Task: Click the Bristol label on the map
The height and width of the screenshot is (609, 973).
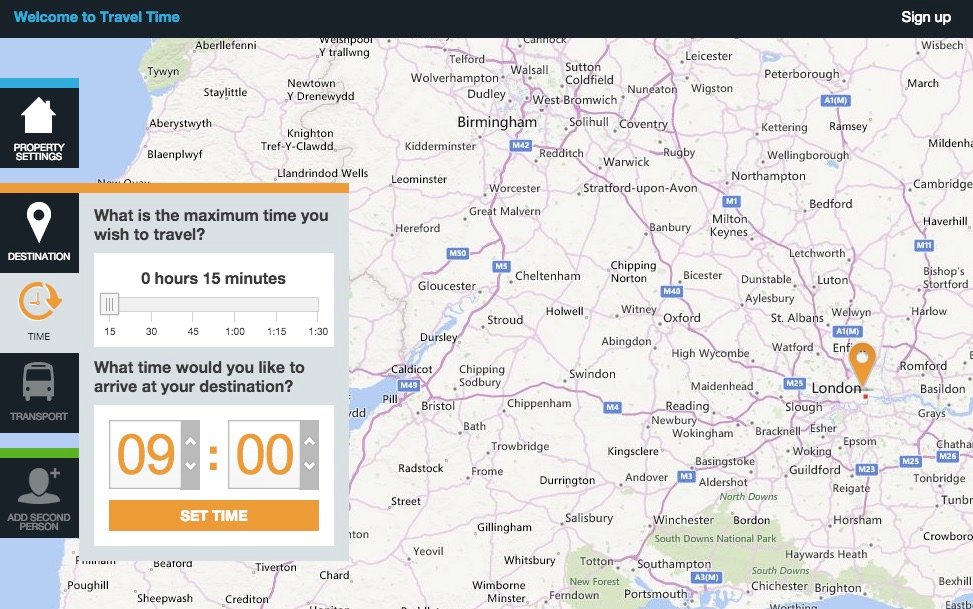Action: click(x=438, y=406)
